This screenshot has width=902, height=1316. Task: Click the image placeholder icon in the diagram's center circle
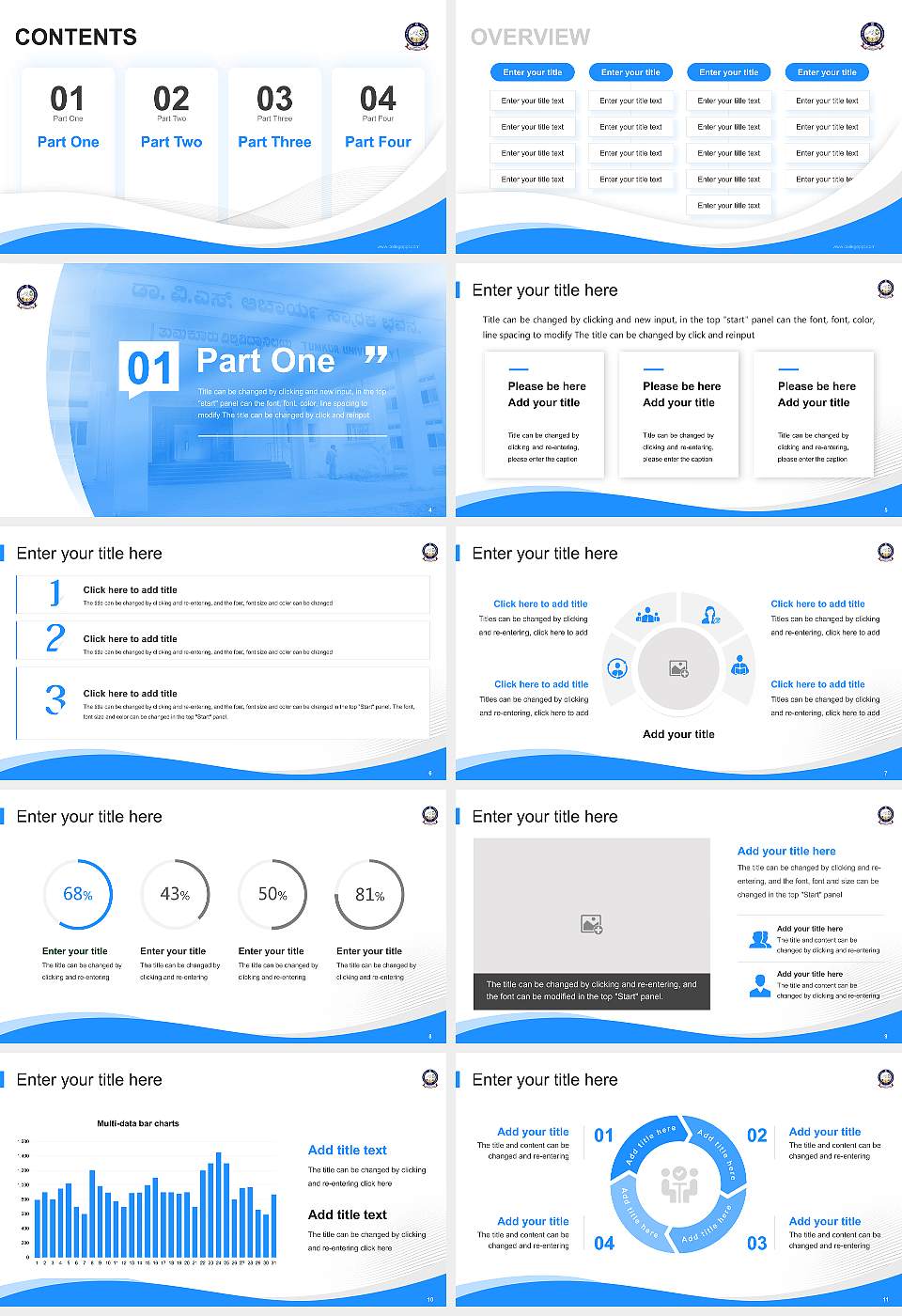[679, 669]
